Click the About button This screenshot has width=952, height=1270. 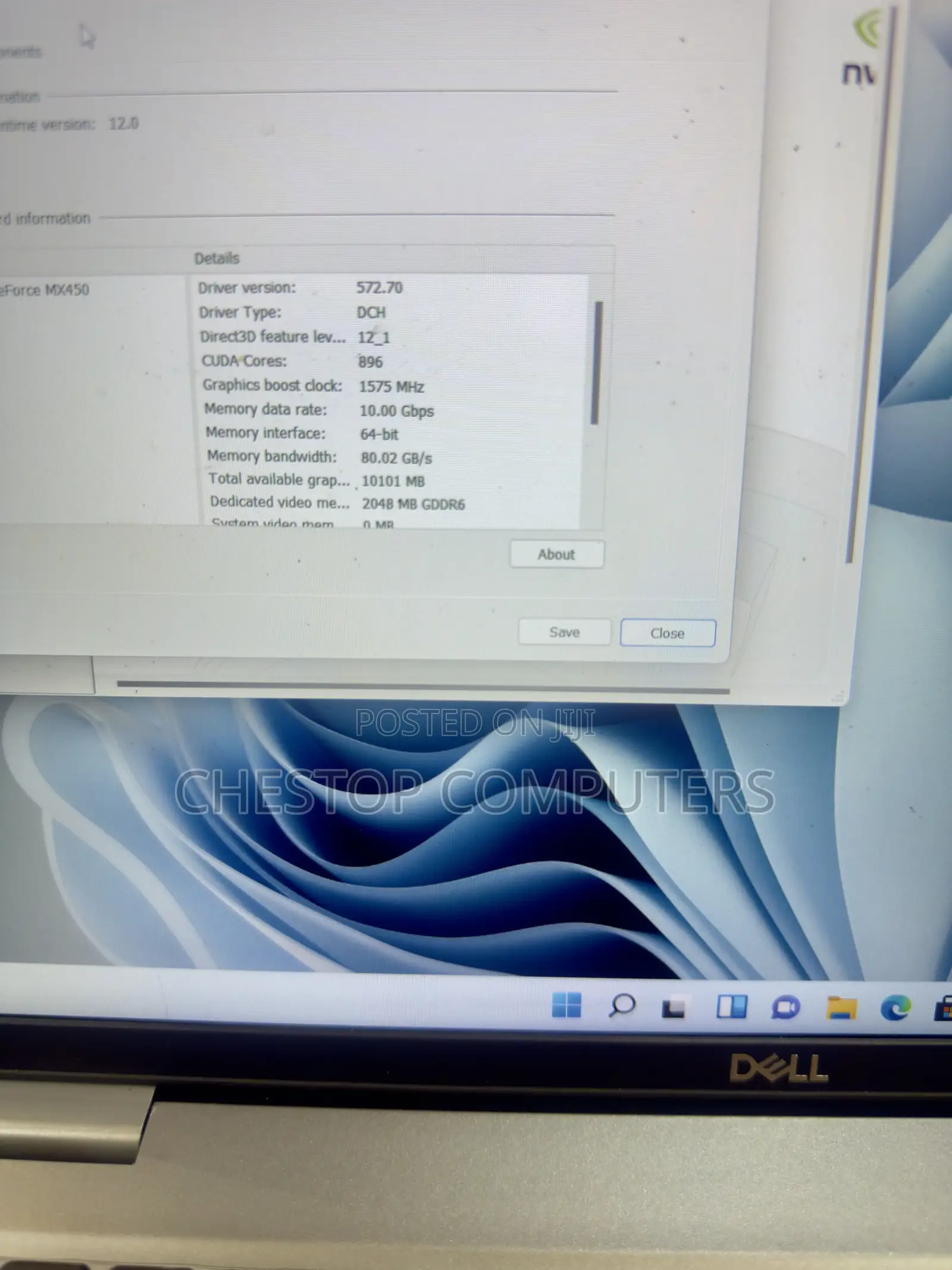point(557,554)
